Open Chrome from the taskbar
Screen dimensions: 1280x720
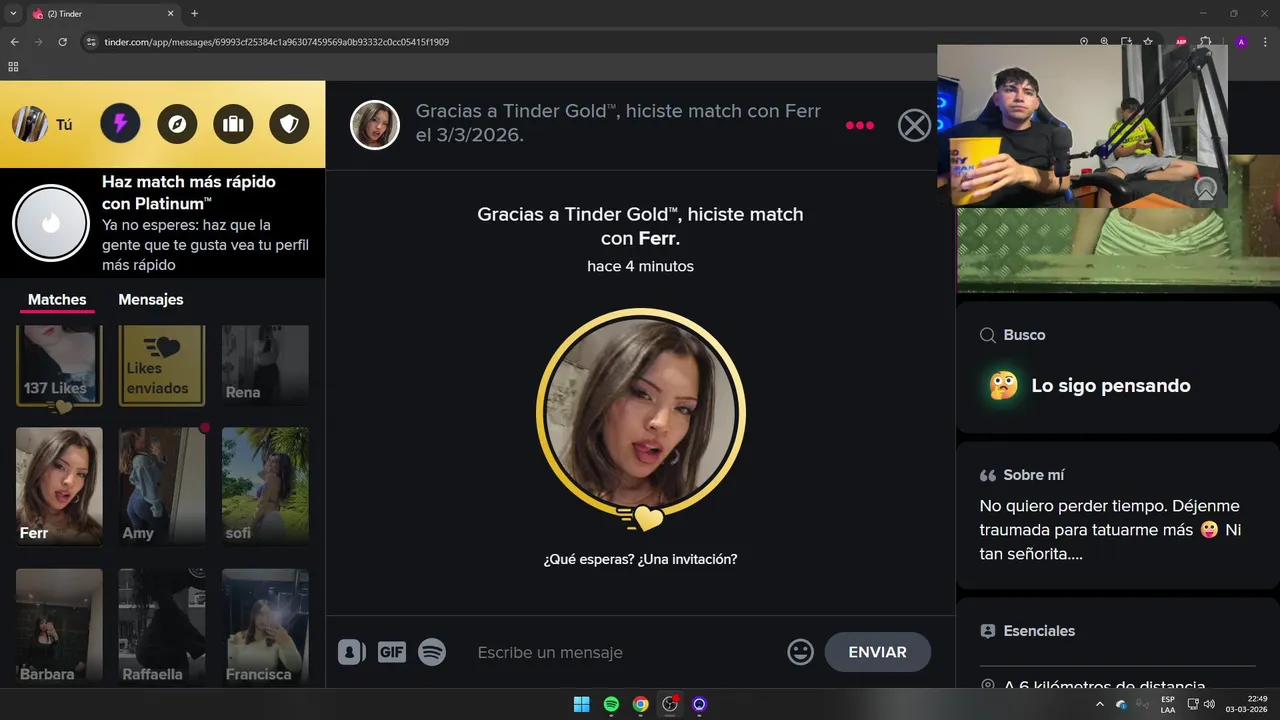tap(640, 704)
